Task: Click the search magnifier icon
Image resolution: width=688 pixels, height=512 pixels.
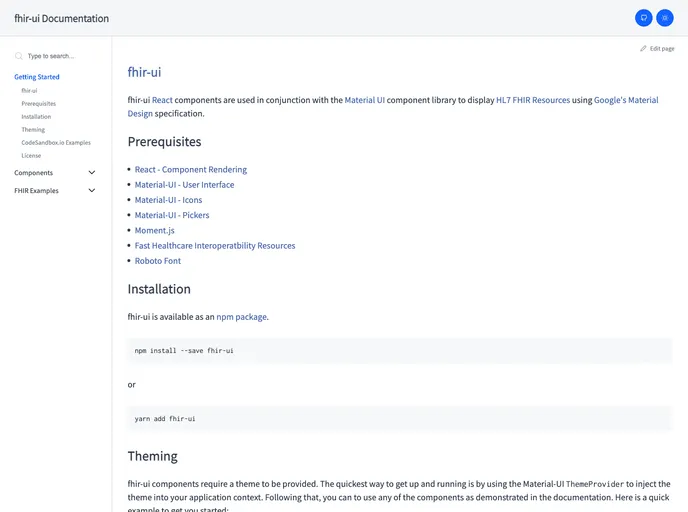Action: (x=18, y=56)
